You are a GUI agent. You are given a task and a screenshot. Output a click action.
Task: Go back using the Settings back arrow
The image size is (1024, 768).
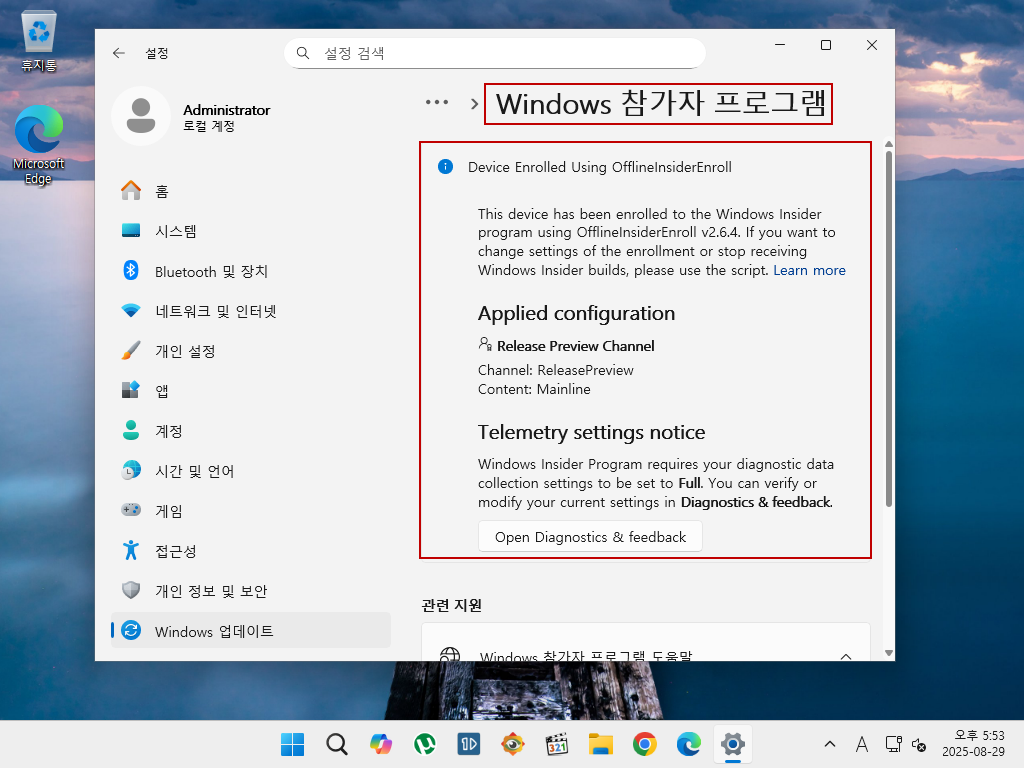pyautogui.click(x=118, y=53)
